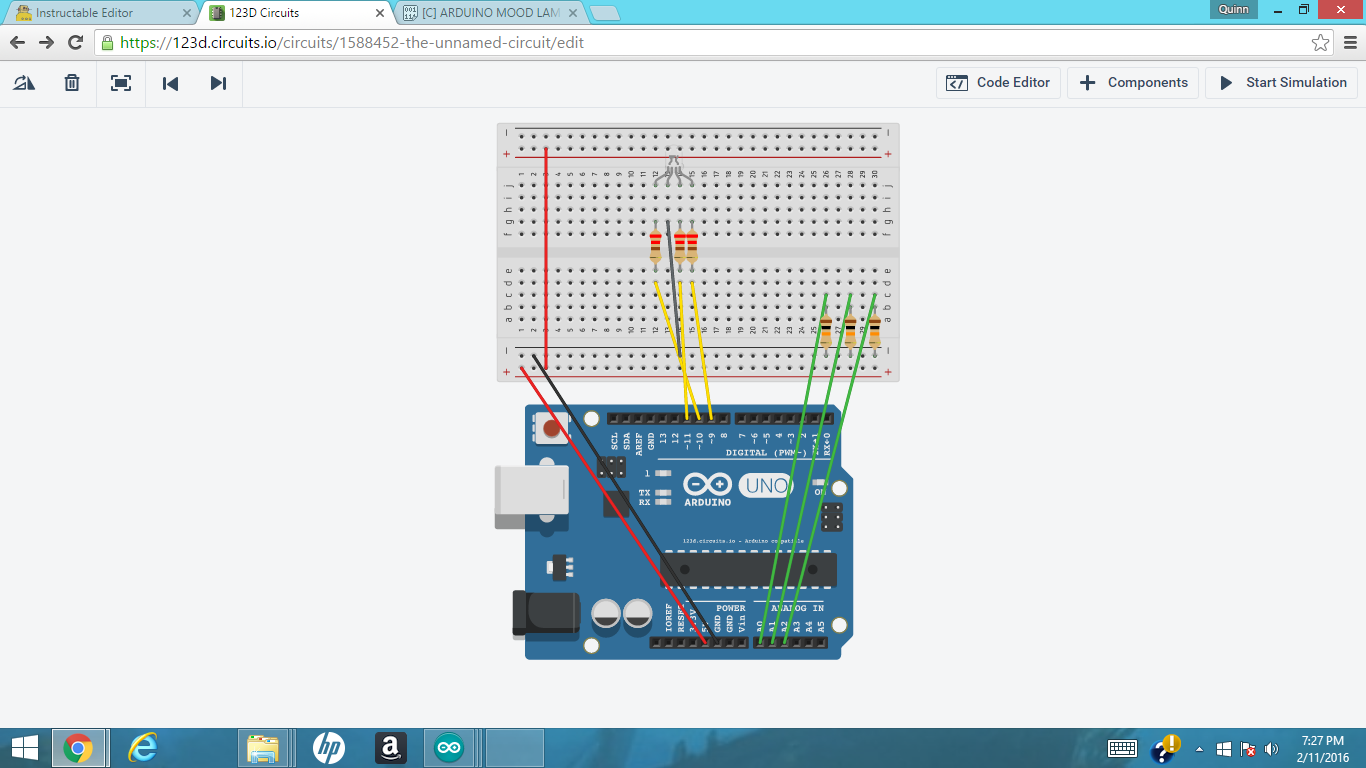Open the HP app in the taskbar
1366x768 pixels.
point(328,748)
